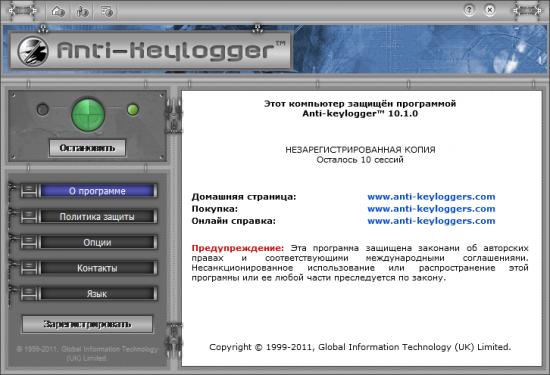Follow the Онлайн справка website link
This screenshot has height=375, width=550.
[x=431, y=221]
